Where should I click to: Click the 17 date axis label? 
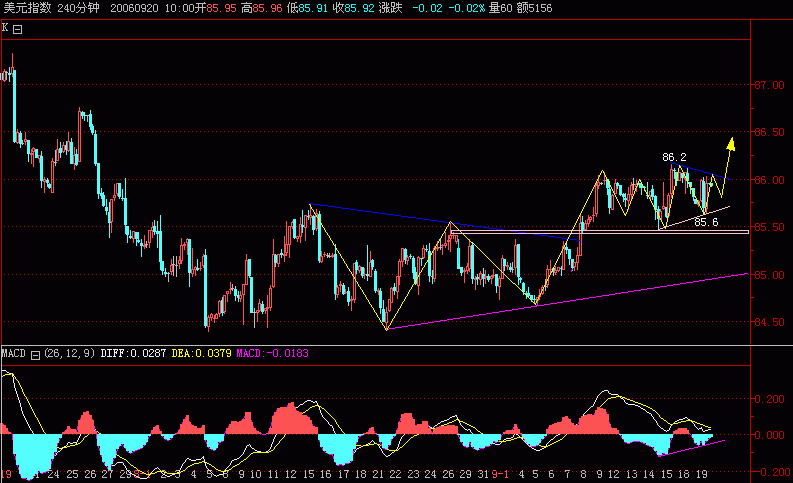(x=343, y=474)
